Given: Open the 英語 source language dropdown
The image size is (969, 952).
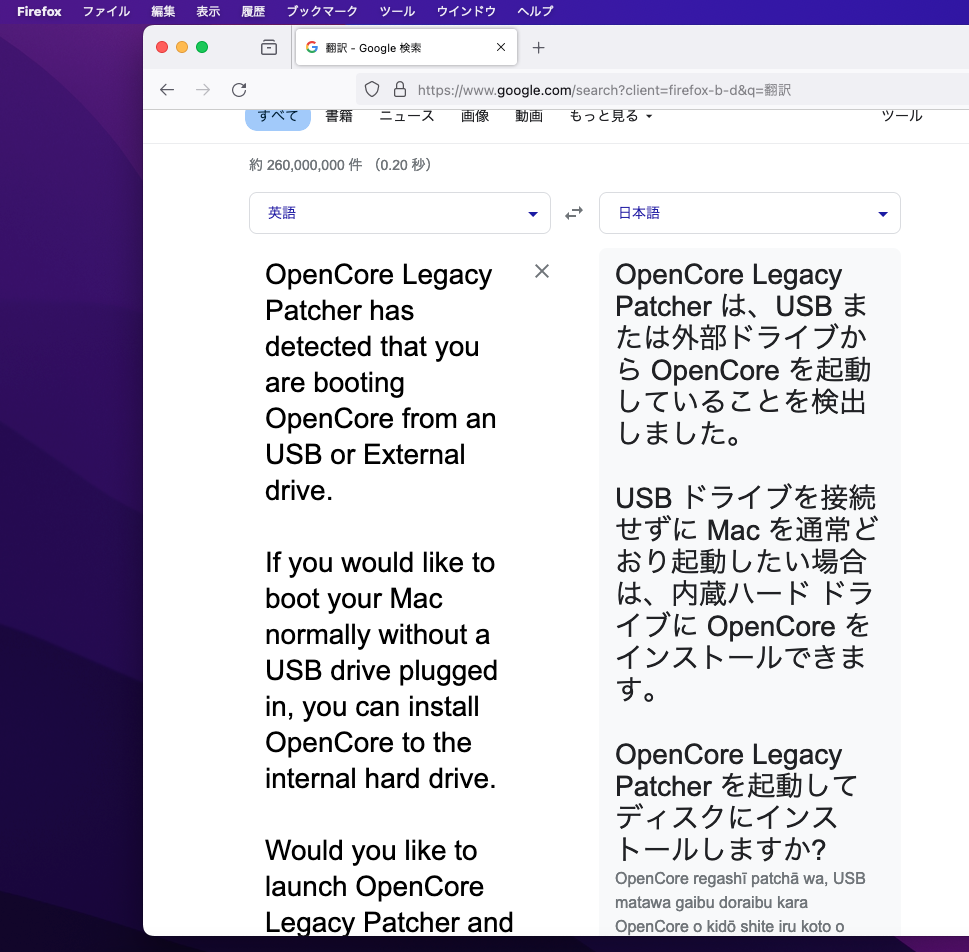Looking at the screenshot, I should coord(400,213).
